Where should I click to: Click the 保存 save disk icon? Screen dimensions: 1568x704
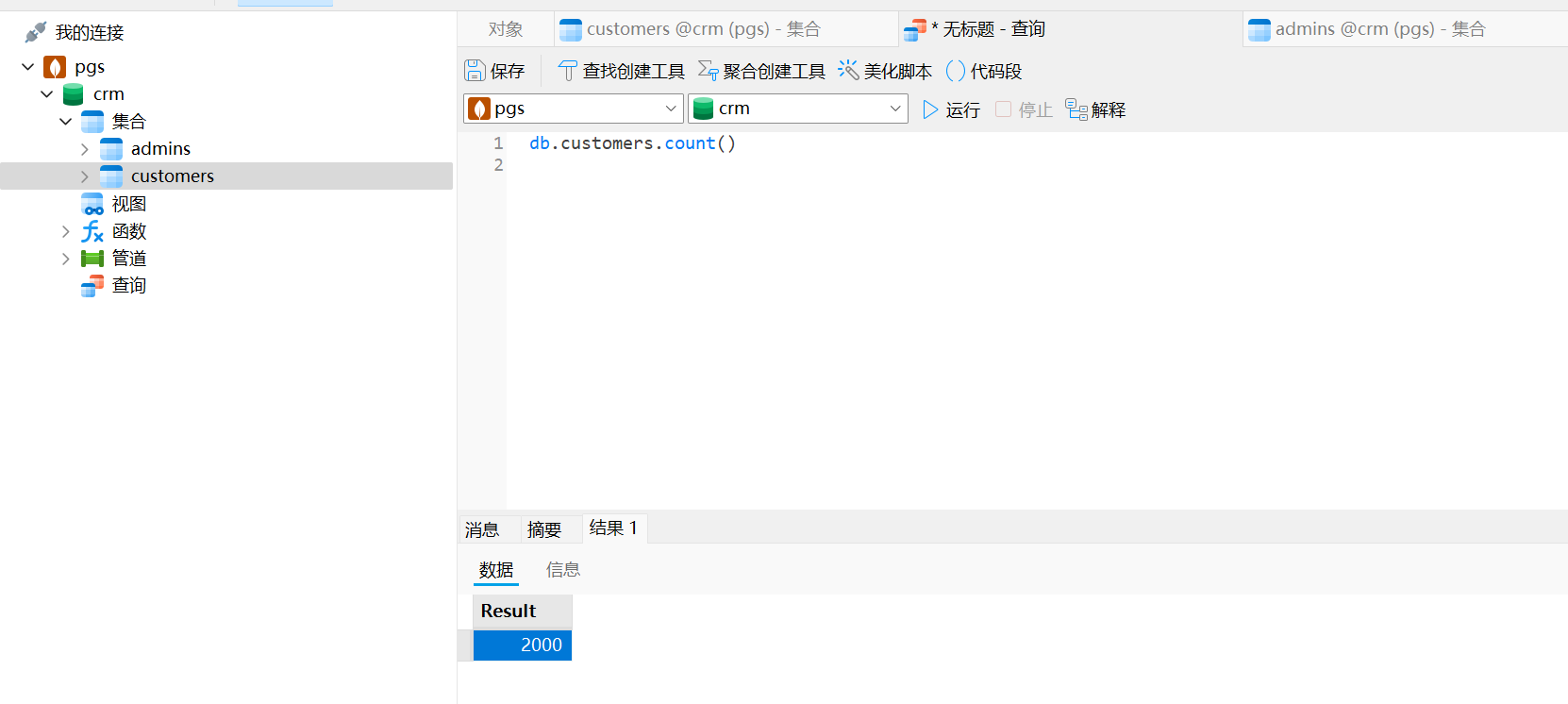(475, 71)
